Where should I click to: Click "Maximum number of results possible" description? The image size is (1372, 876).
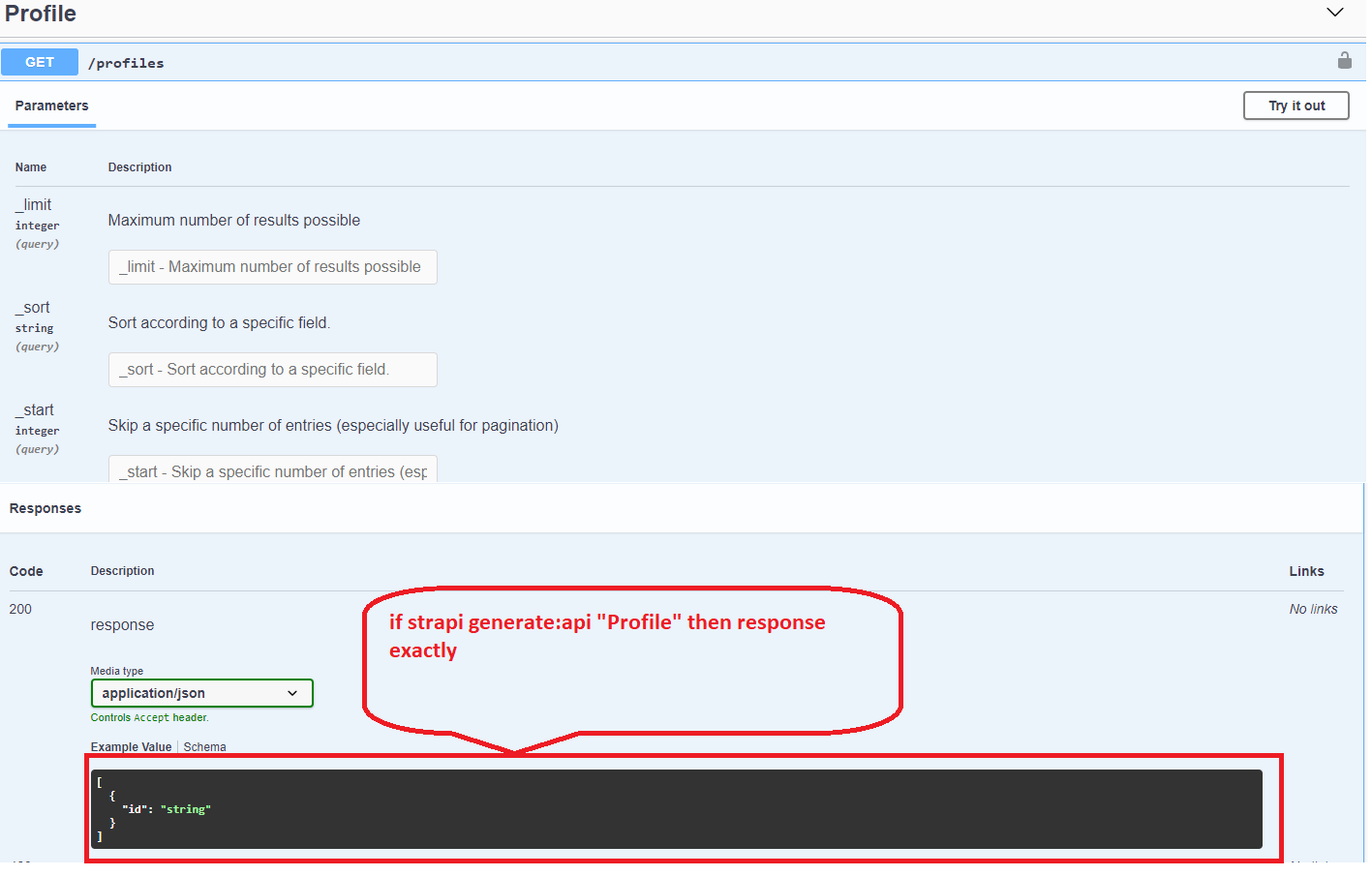(234, 221)
